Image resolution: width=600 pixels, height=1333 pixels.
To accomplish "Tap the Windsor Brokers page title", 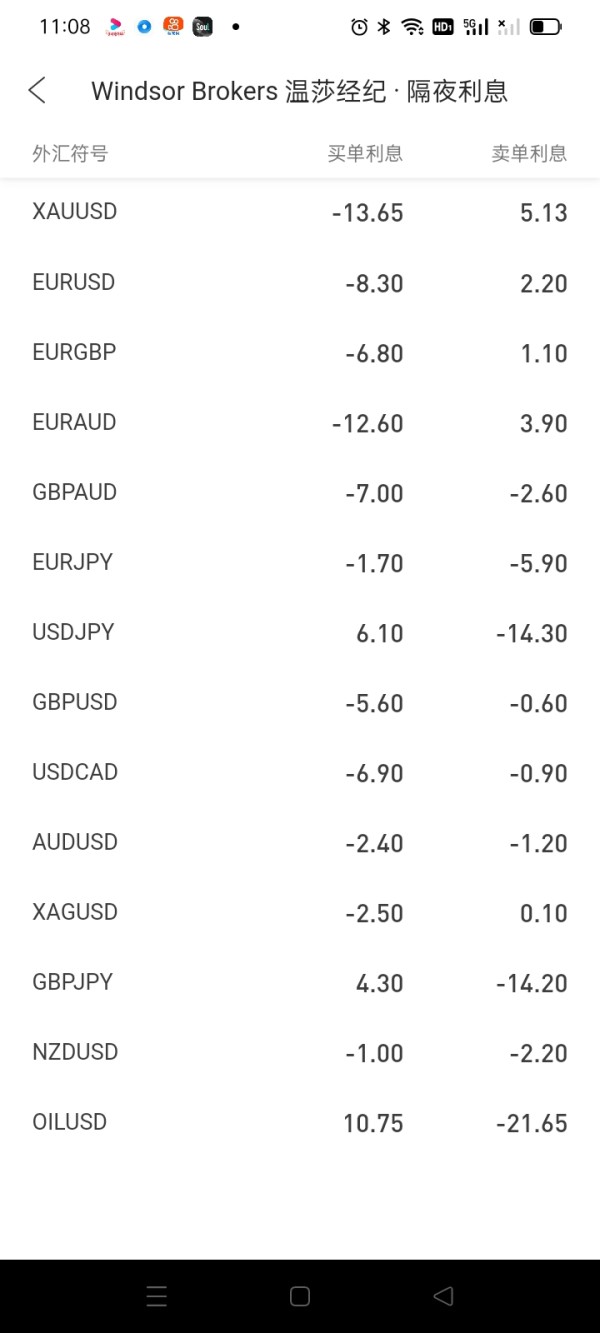I will 299,92.
